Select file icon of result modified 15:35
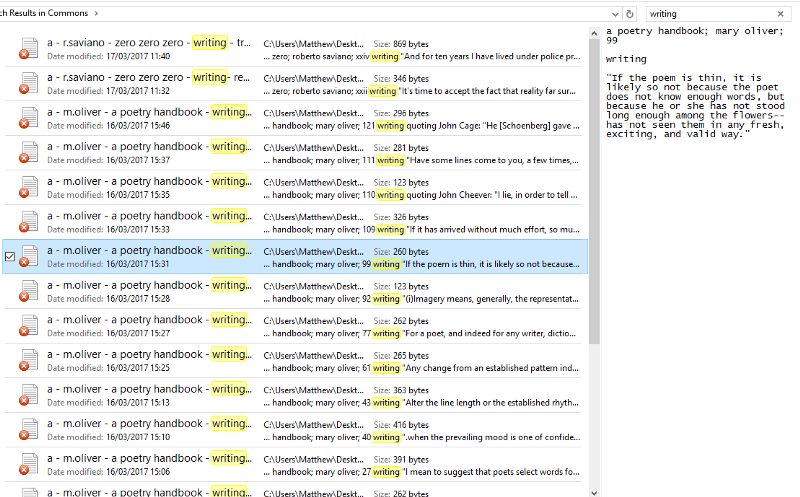Screen dimensions: 800x497 click(x=28, y=188)
